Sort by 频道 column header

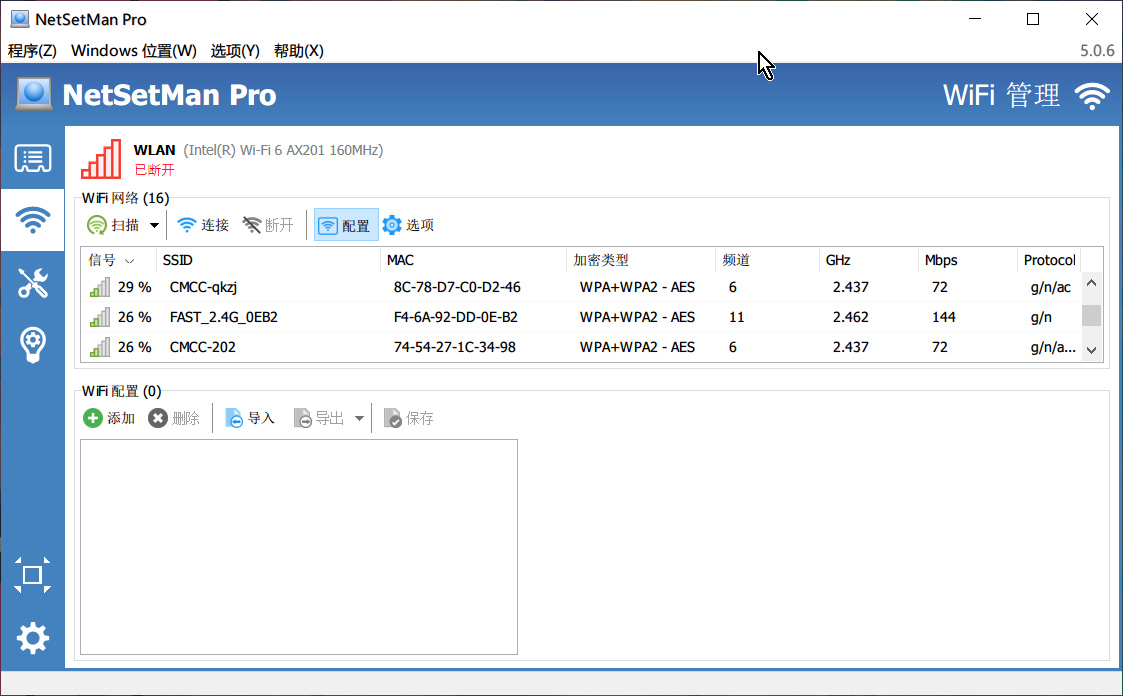pyautogui.click(x=767, y=260)
